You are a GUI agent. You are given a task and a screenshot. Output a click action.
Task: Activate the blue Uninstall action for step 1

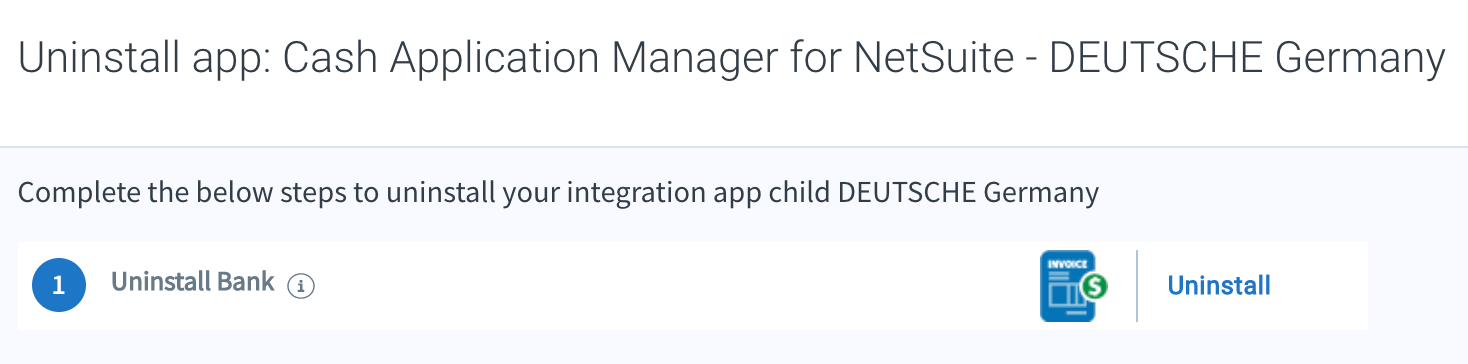pos(1219,286)
